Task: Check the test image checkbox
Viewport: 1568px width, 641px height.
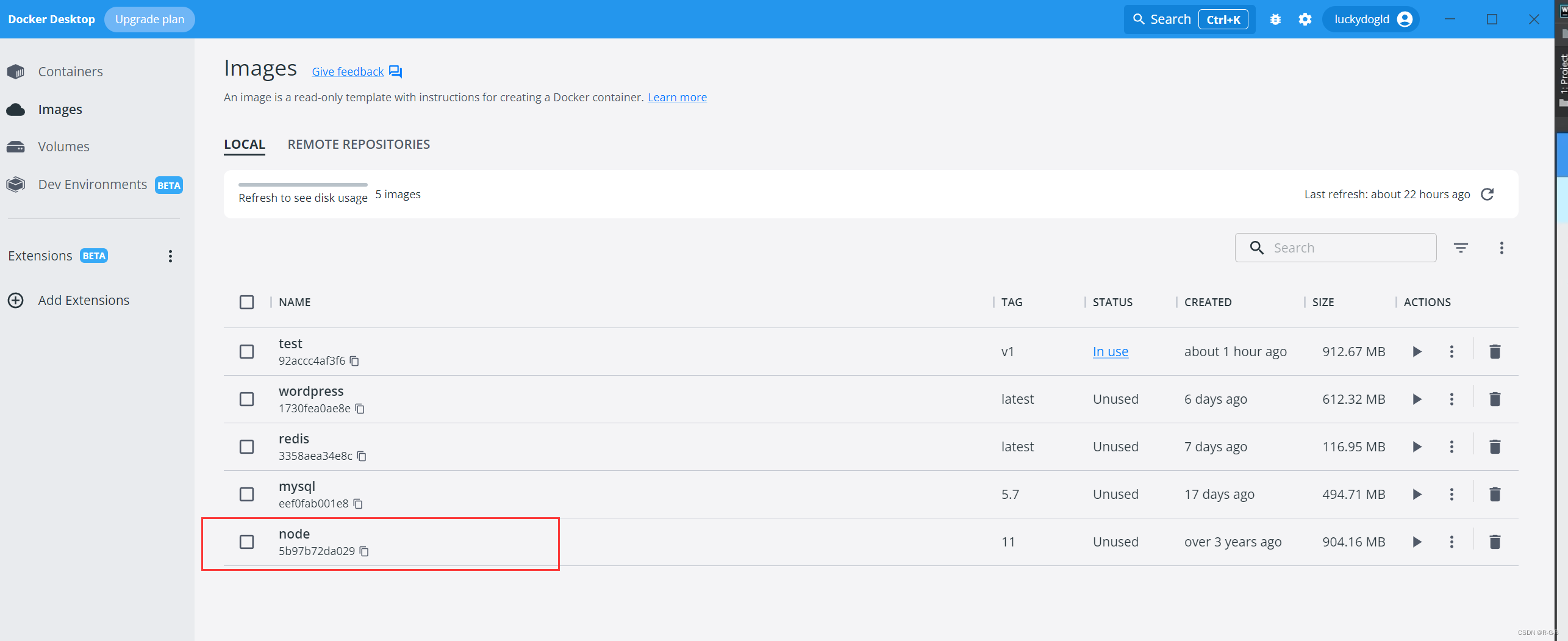Action: point(246,351)
